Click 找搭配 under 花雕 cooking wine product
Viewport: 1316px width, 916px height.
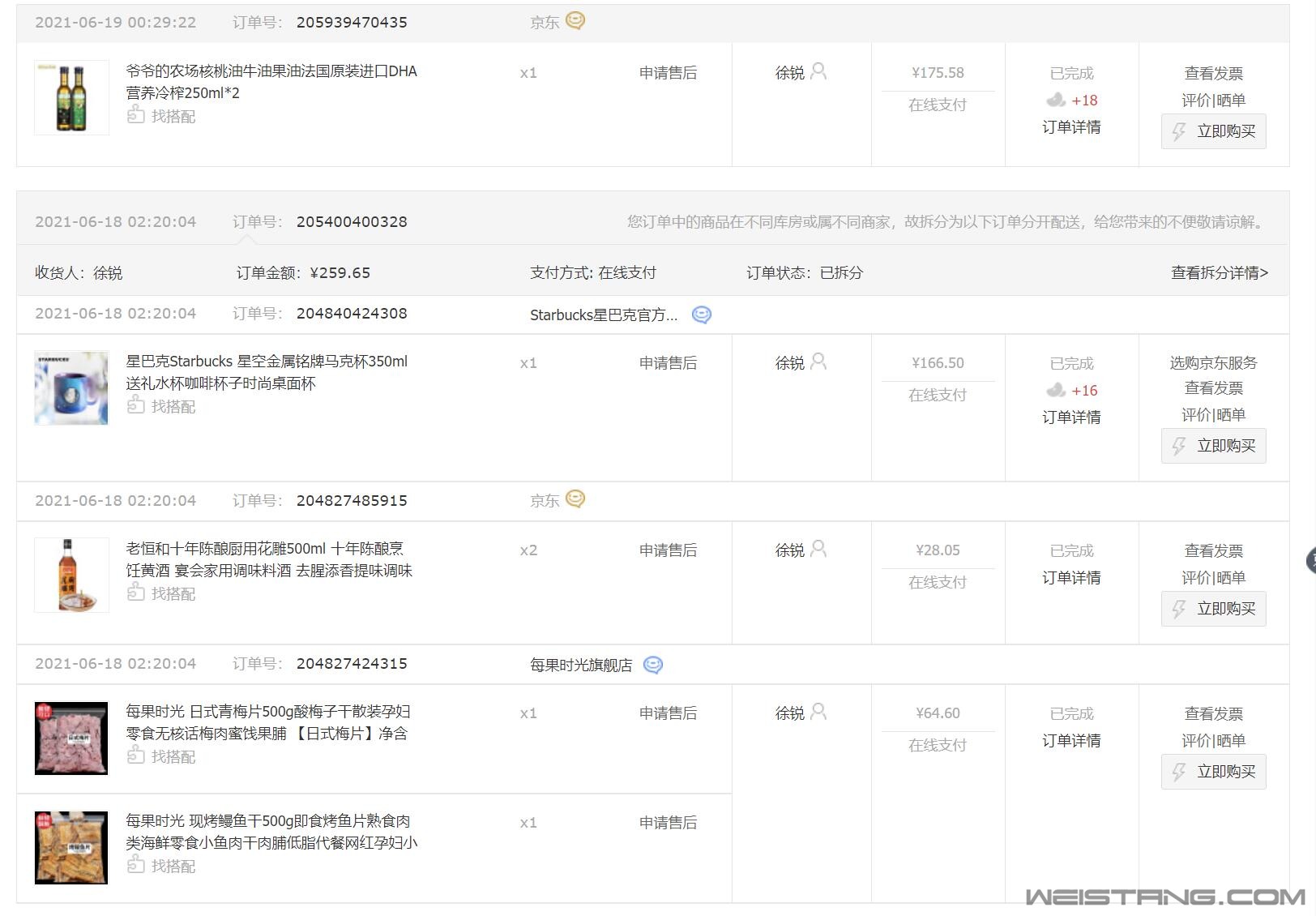click(161, 593)
